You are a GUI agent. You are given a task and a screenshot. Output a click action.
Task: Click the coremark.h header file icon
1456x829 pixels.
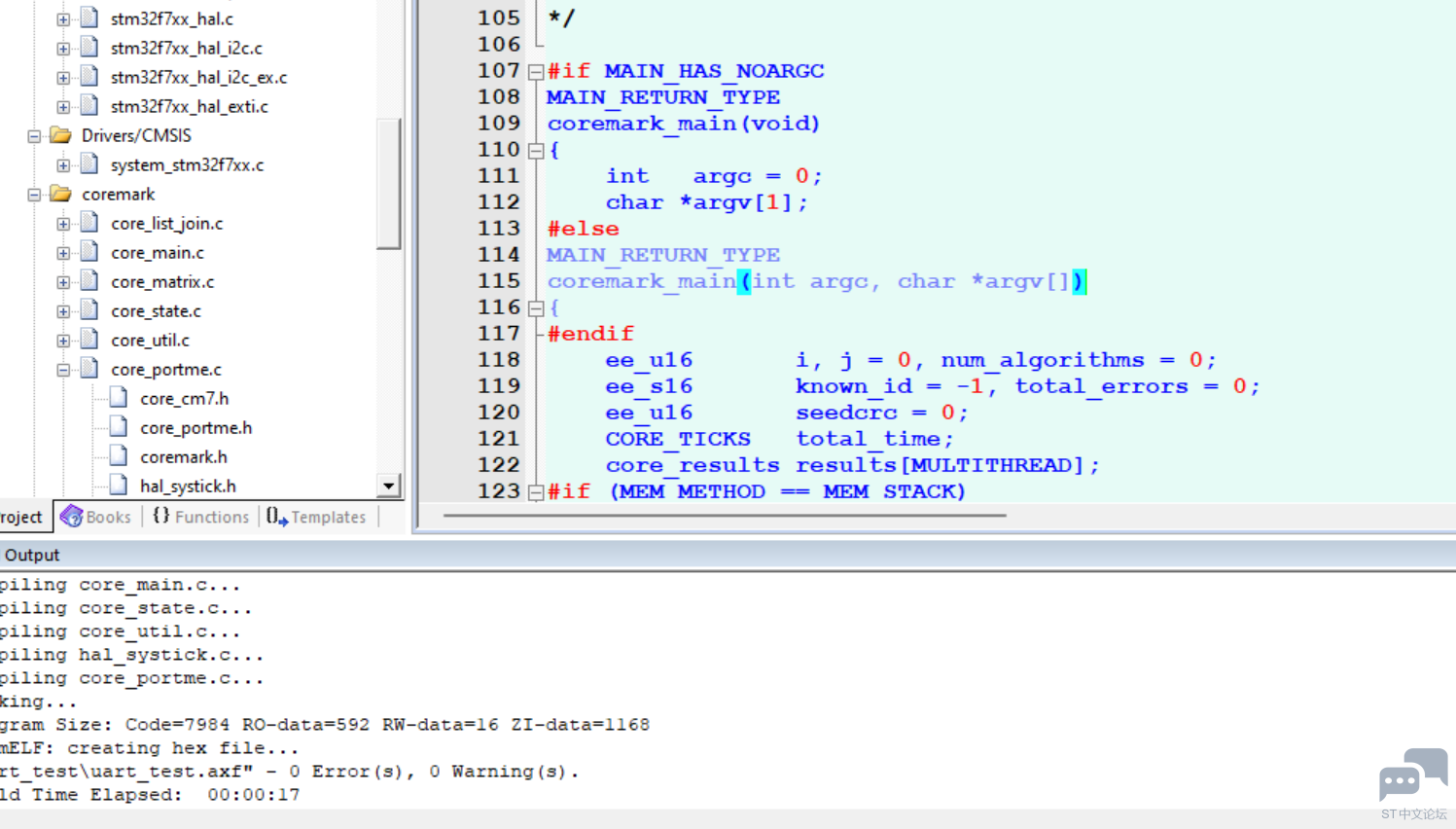[119, 455]
